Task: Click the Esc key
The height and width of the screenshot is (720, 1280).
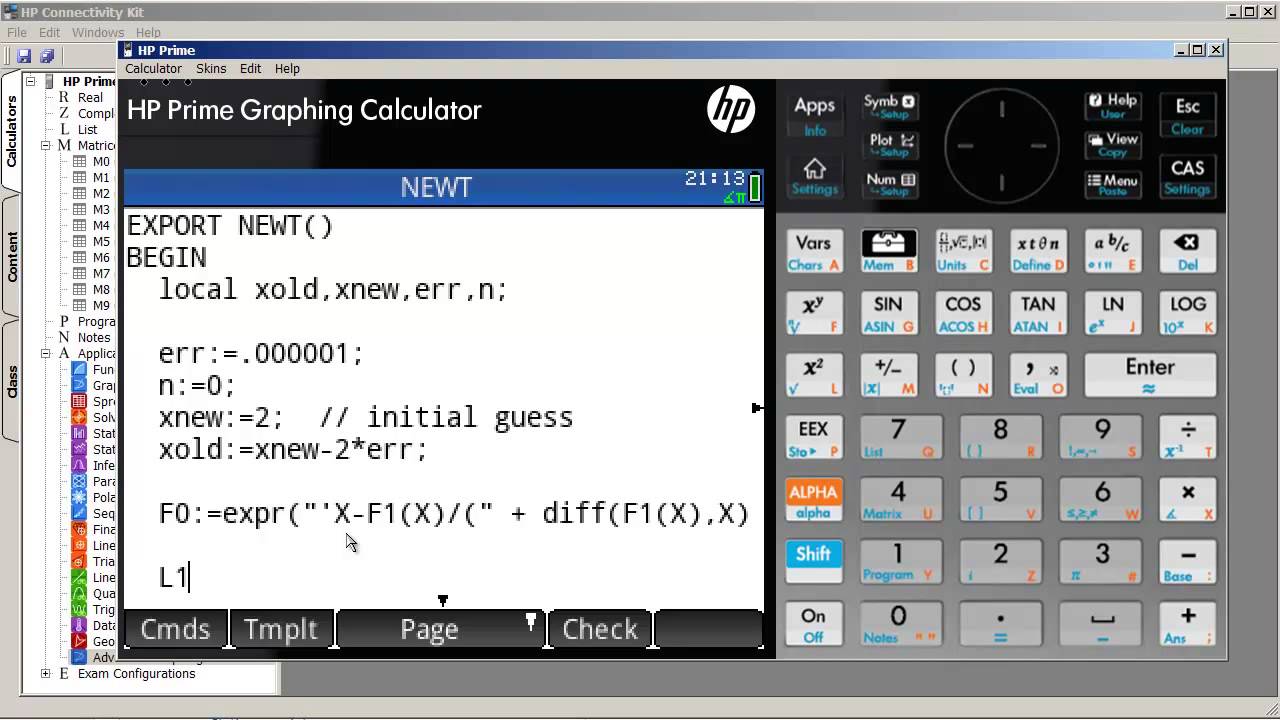Action: click(x=1187, y=115)
